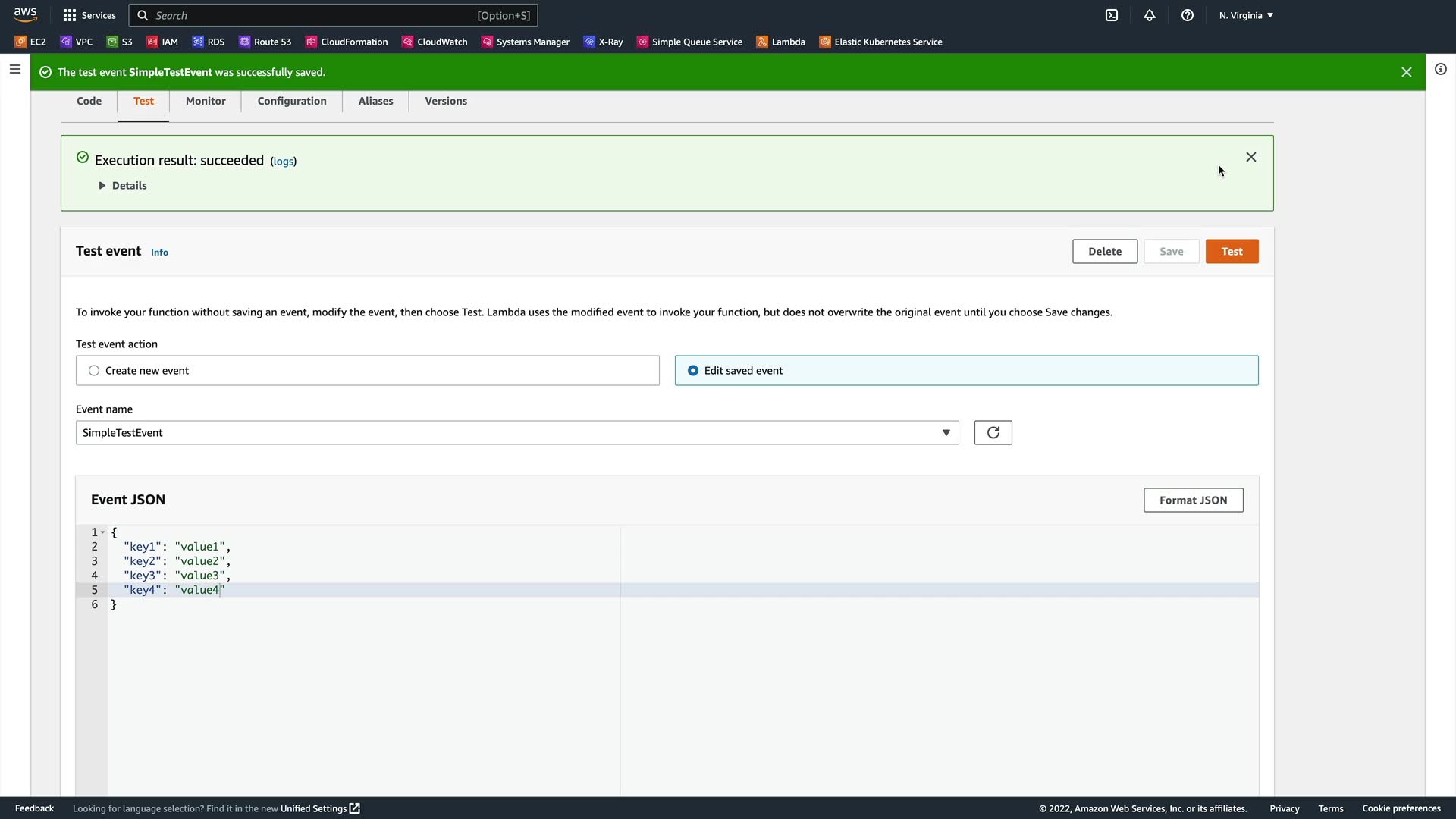Switch to the Monitor tab
Viewport: 1456px width, 819px height.
click(x=206, y=101)
